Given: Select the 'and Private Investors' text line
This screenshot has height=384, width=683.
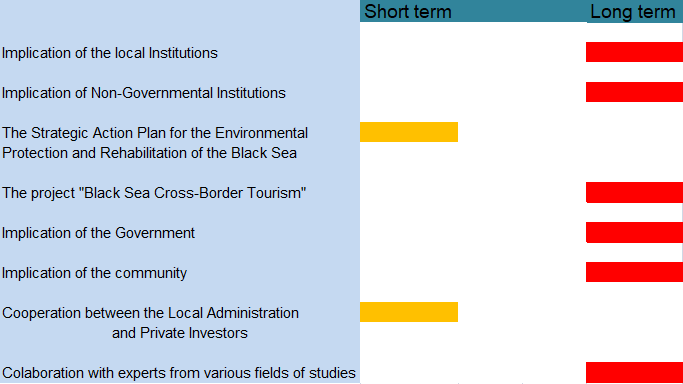Looking at the screenshot, I should pos(179,333).
